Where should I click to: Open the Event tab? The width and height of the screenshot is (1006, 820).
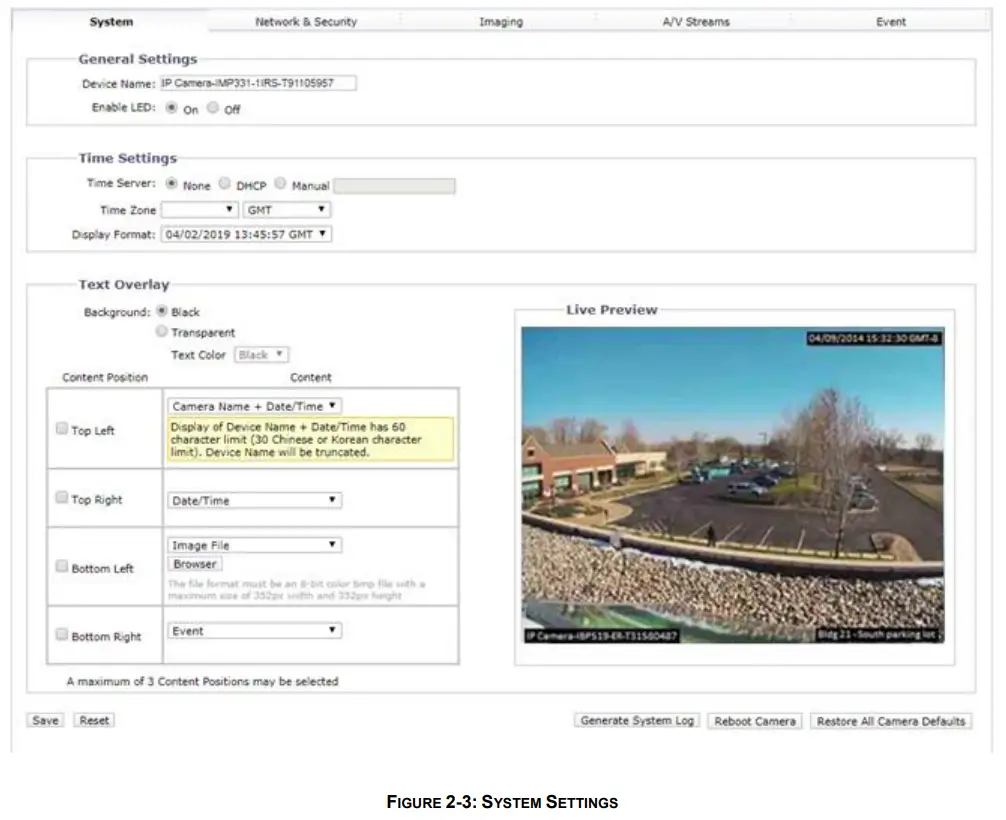[890, 21]
